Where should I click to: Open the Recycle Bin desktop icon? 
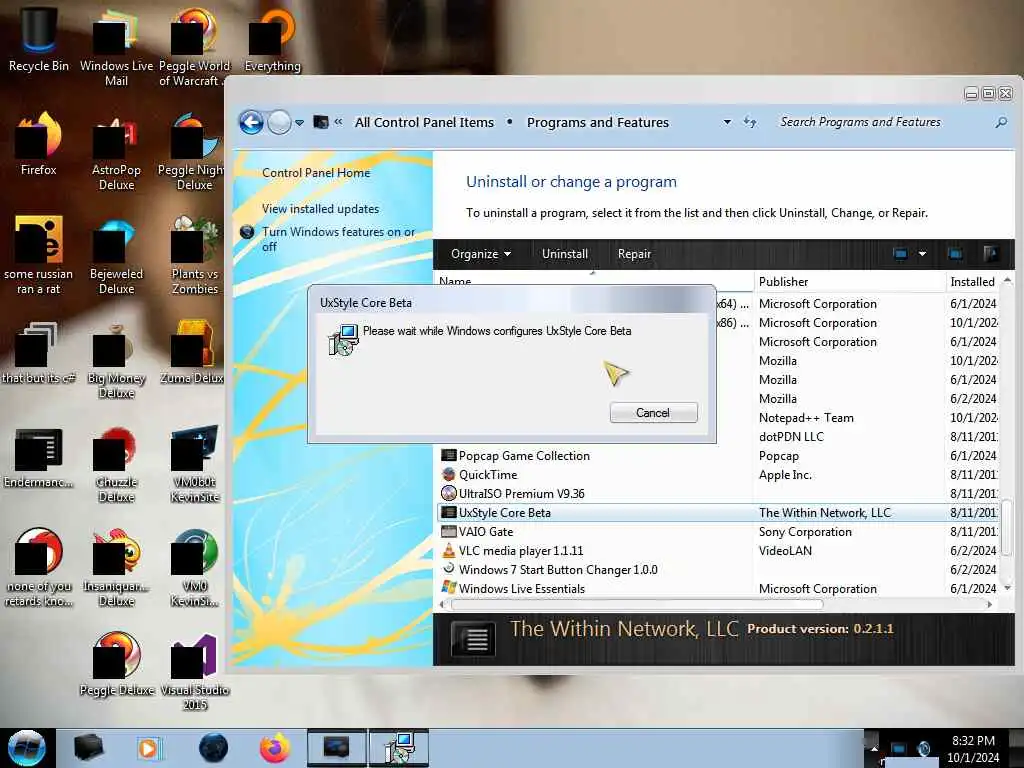39,39
